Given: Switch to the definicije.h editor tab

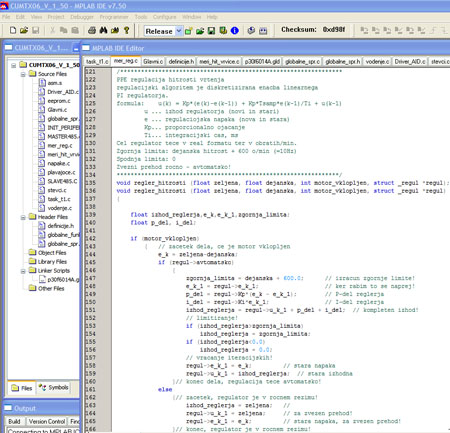Looking at the screenshot, I should [x=181, y=62].
